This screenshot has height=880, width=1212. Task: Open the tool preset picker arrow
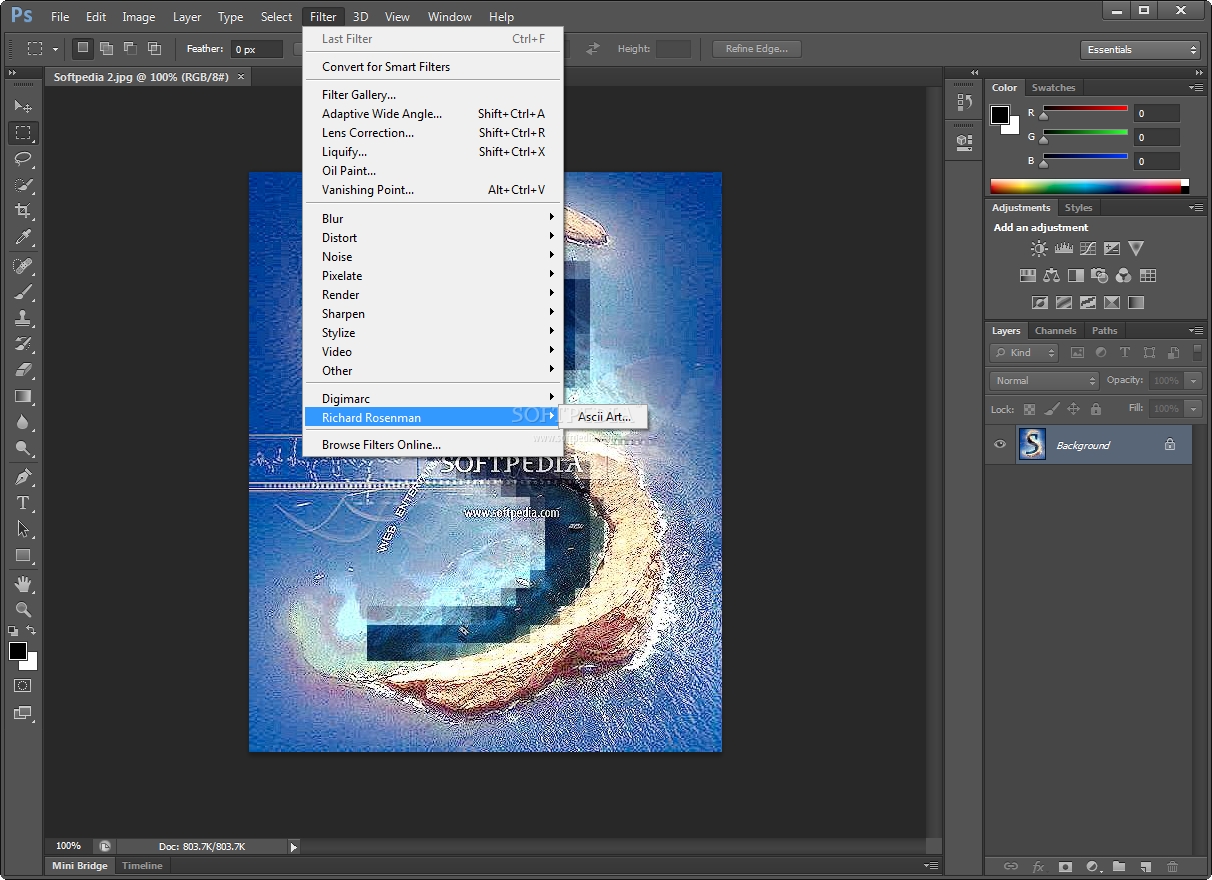[x=56, y=49]
